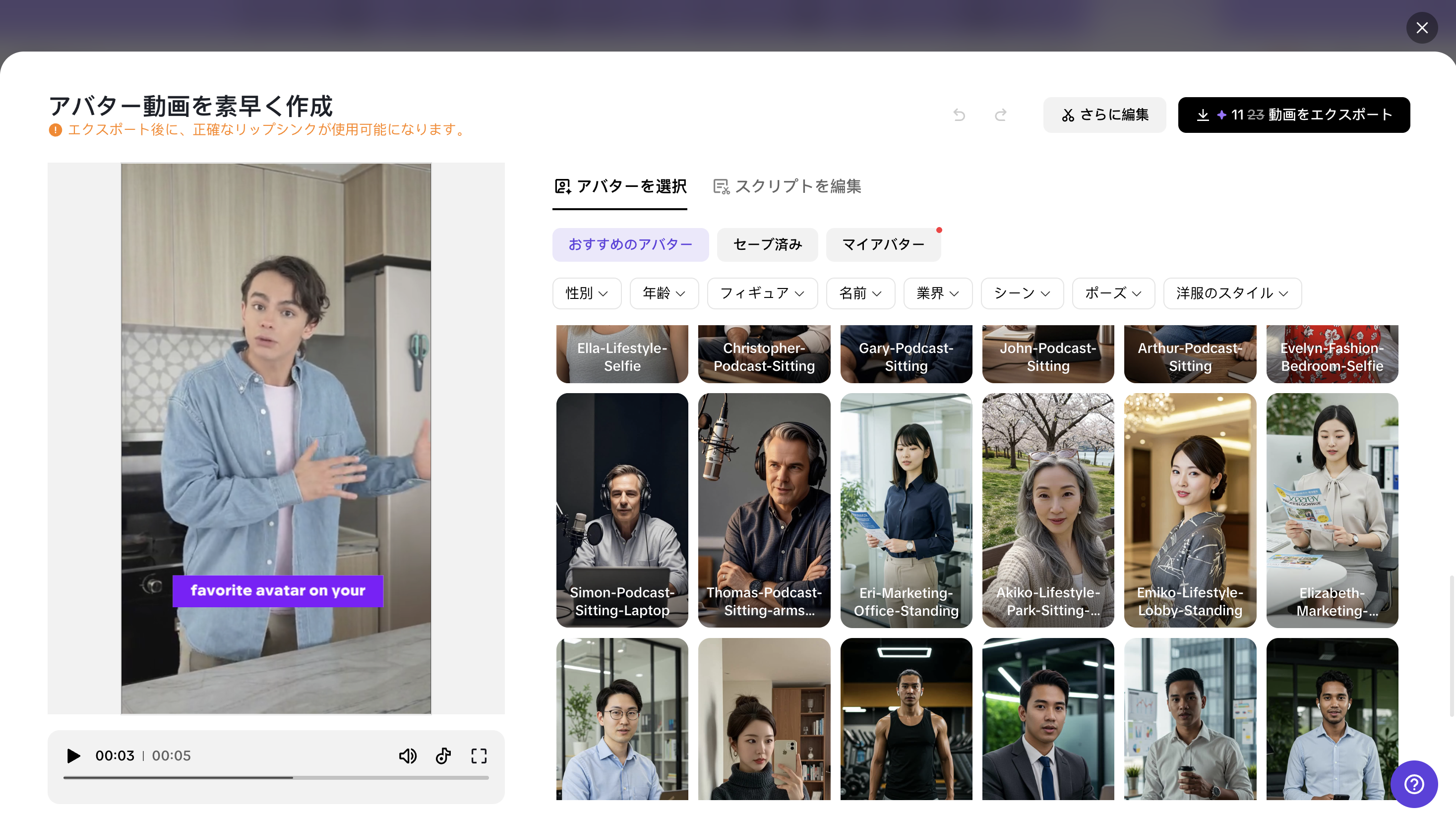Close the avatar video dialog
Viewport: 1456px width, 813px height.
tap(1422, 28)
